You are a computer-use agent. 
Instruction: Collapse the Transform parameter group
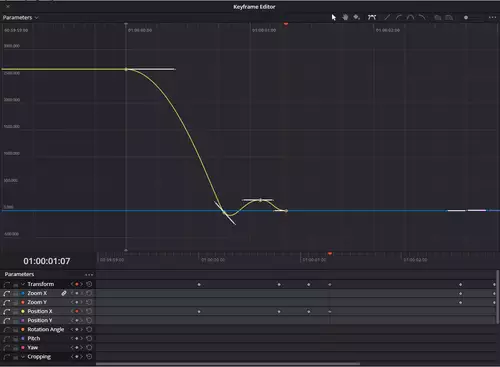tap(23, 284)
